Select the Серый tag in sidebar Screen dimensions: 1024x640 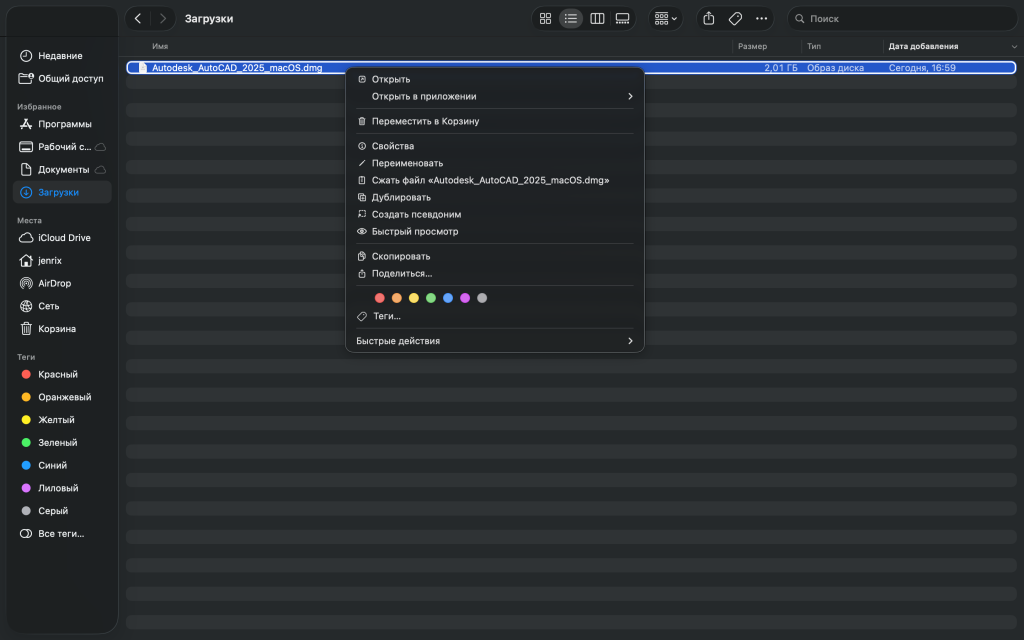[x=62, y=511]
